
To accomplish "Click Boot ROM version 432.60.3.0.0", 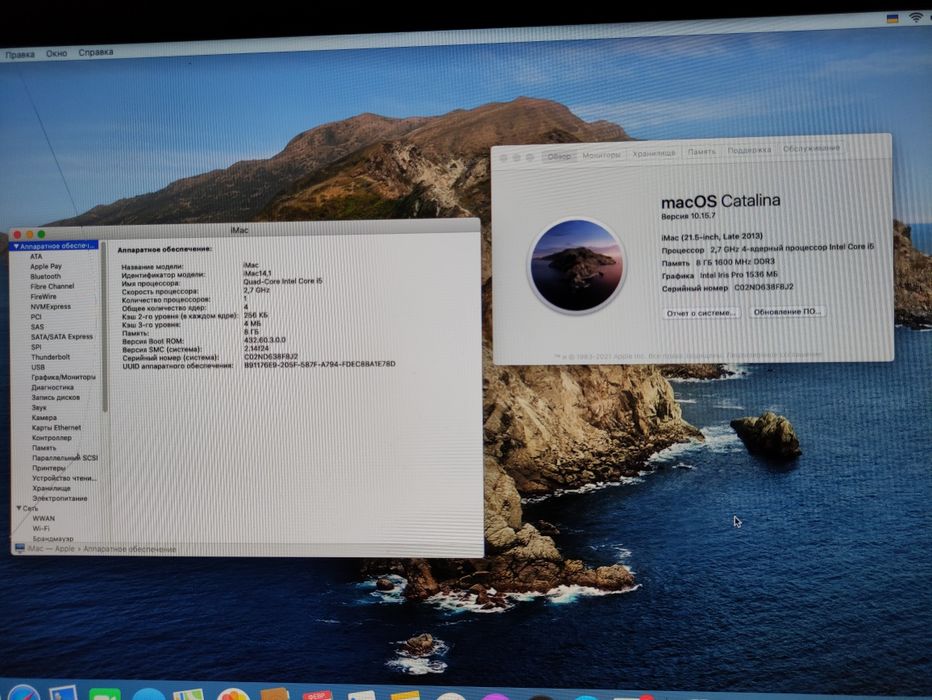I will point(265,340).
